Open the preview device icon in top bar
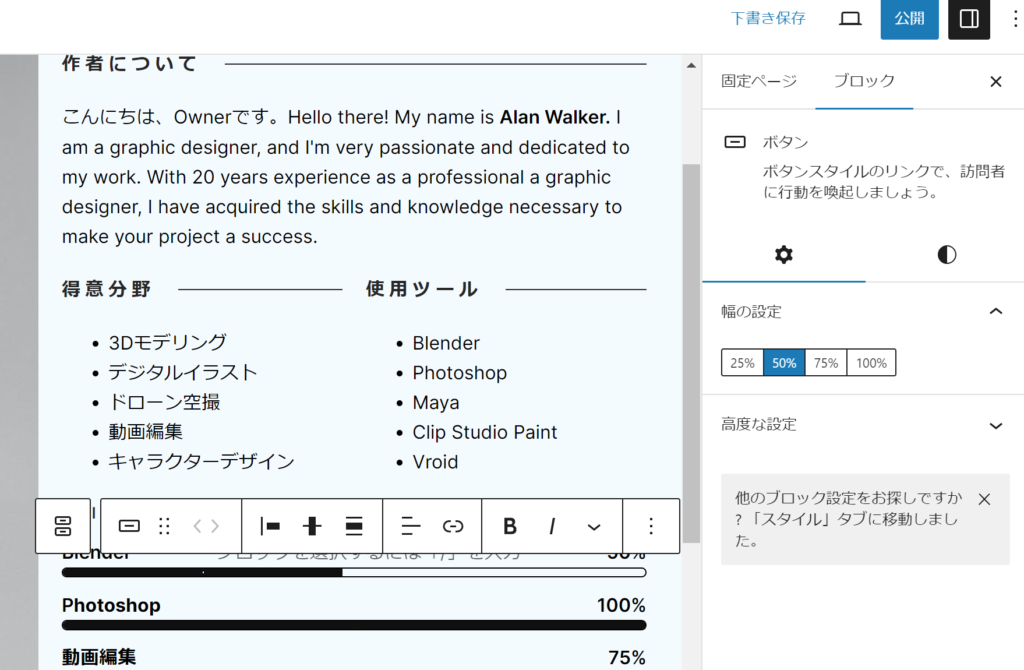This screenshot has width=1024, height=670. click(x=850, y=18)
